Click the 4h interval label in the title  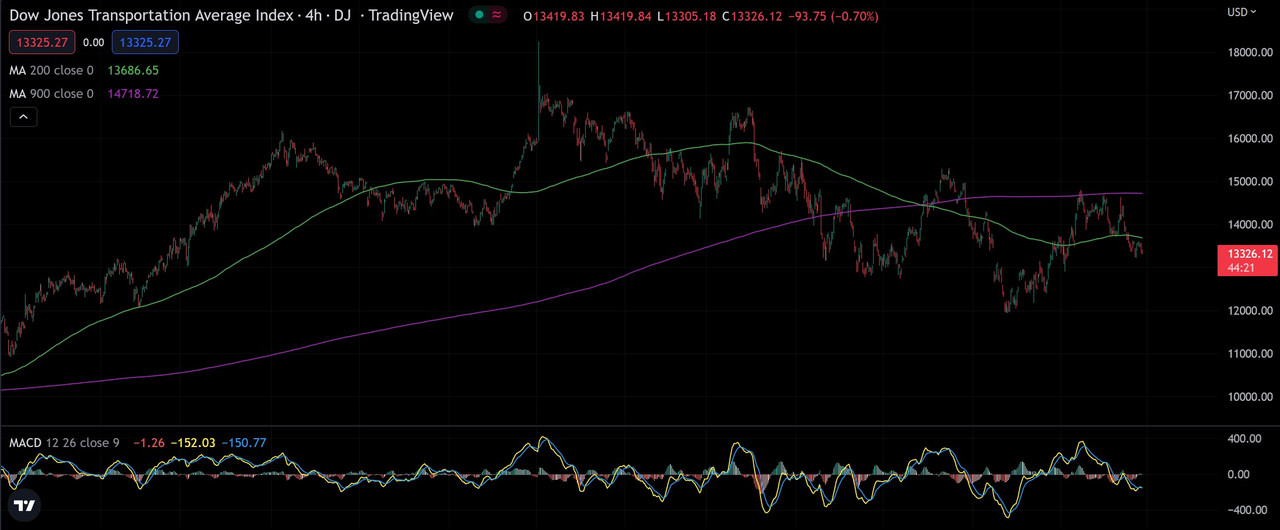(x=315, y=15)
